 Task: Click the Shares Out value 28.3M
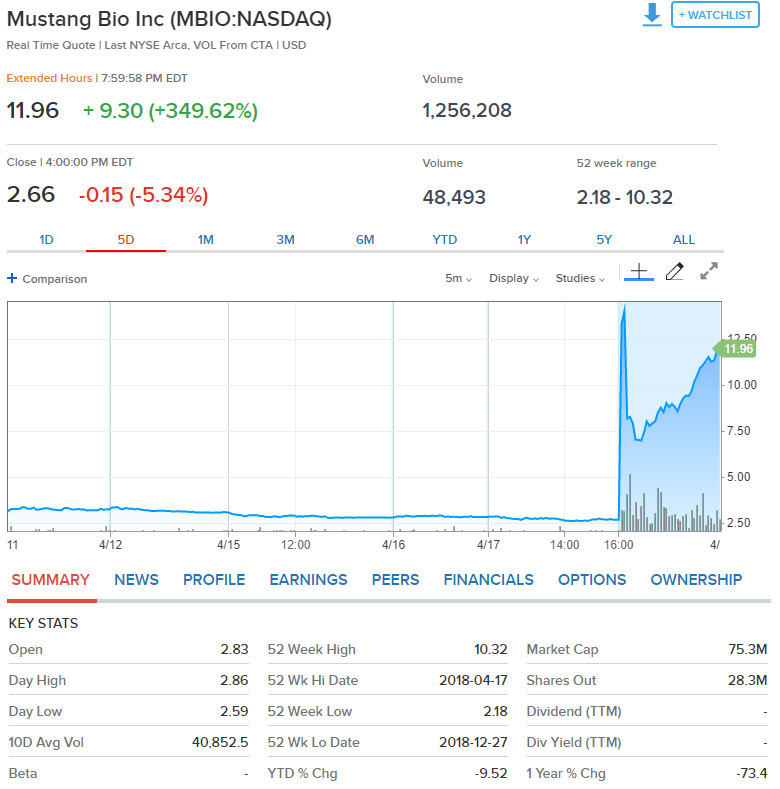coord(748,680)
